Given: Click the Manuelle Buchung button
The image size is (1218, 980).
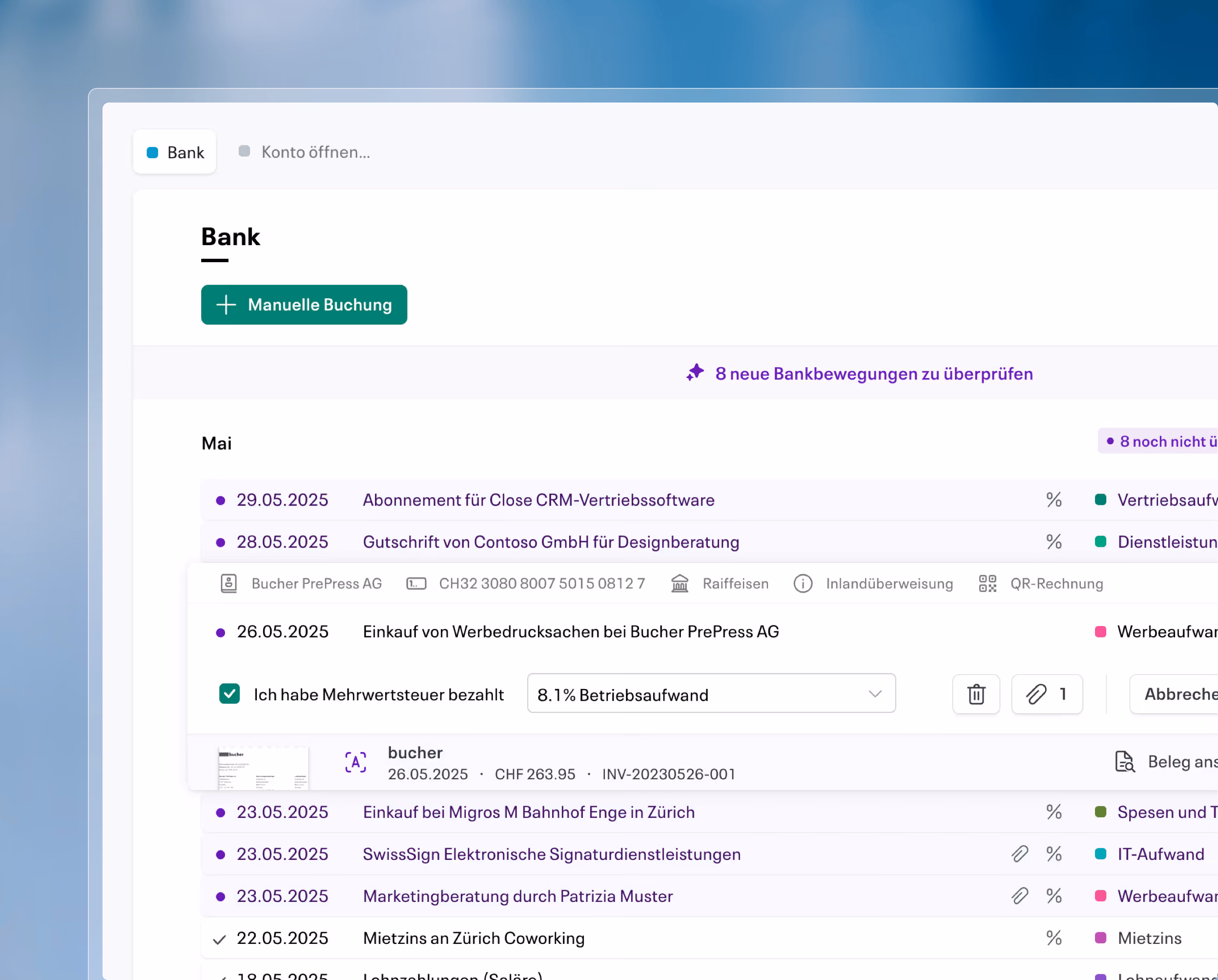Looking at the screenshot, I should pyautogui.click(x=304, y=305).
